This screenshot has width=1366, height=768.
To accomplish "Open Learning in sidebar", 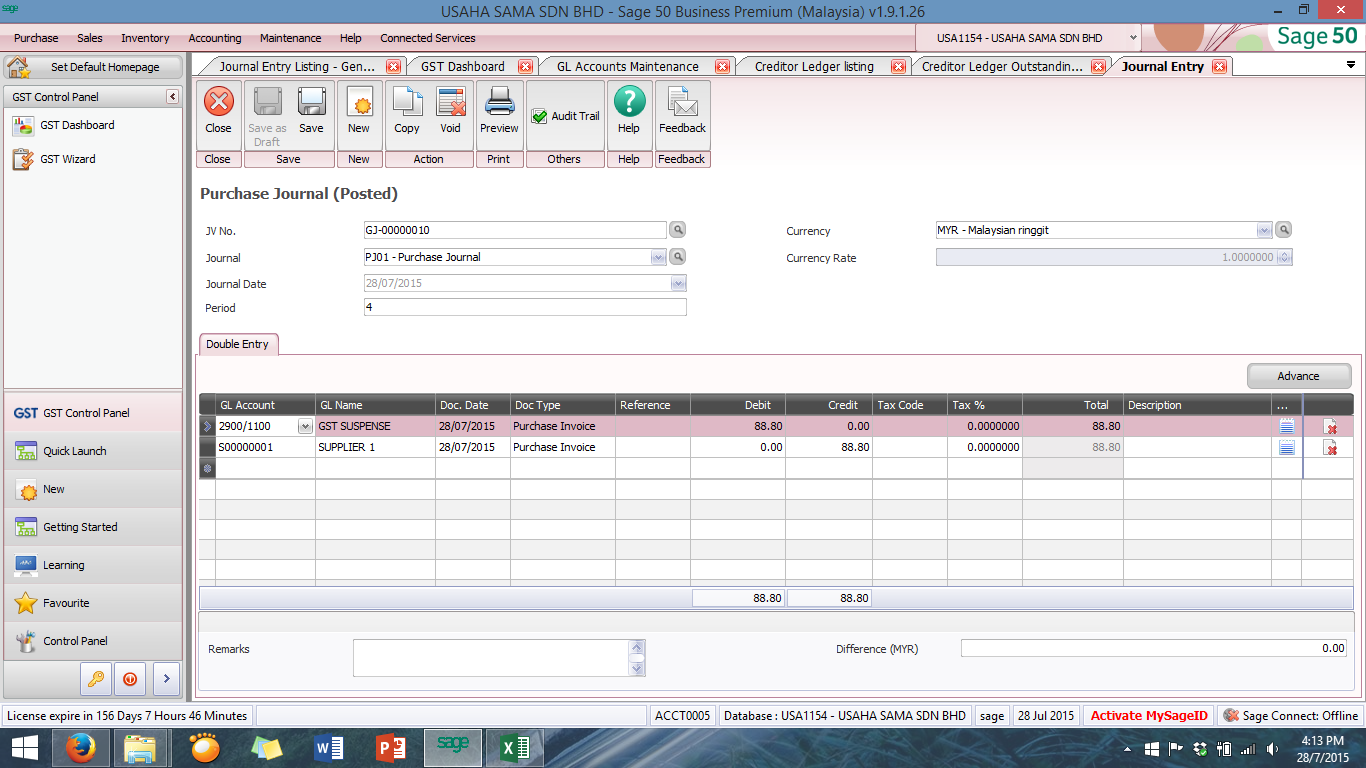I will point(93,565).
